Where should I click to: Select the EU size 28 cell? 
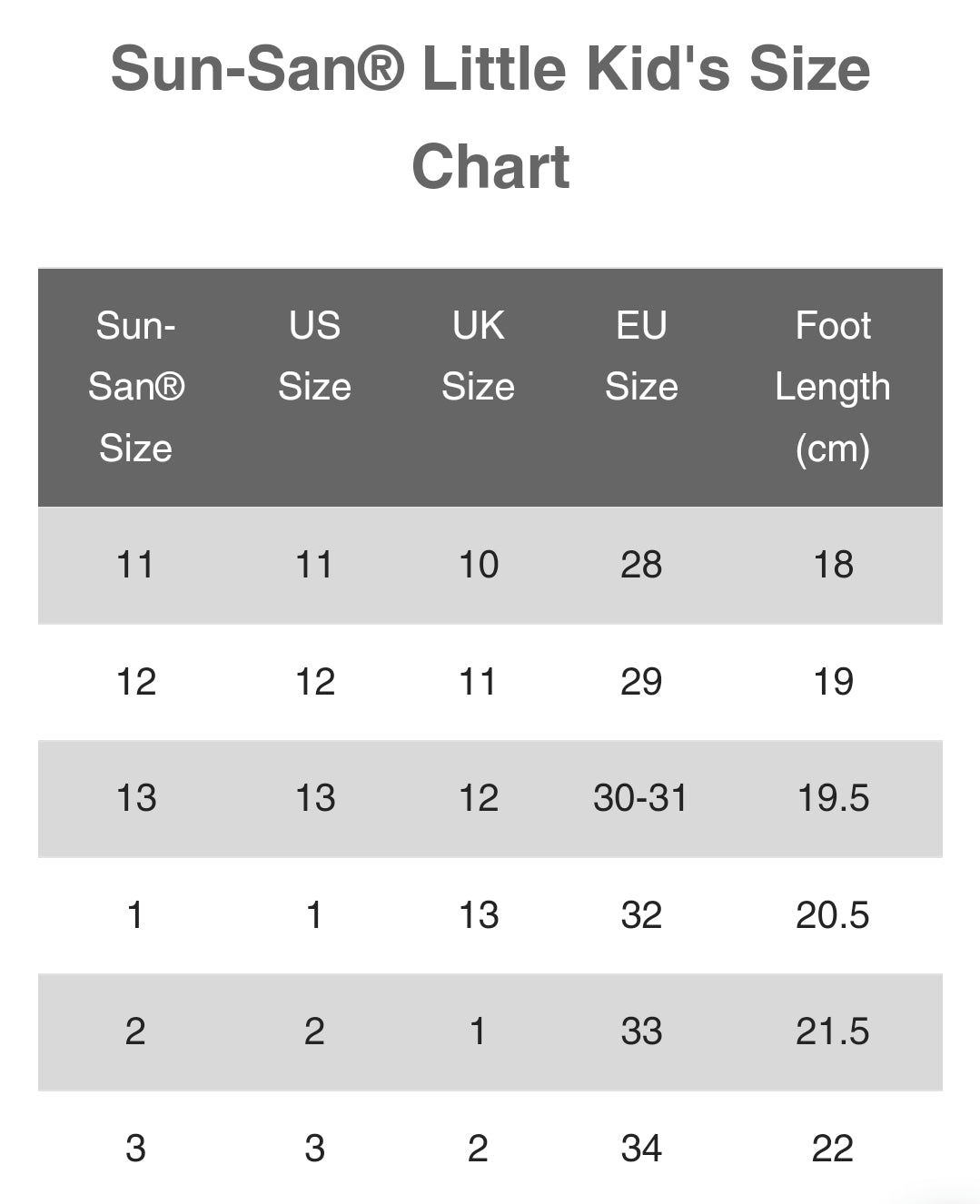tap(641, 565)
